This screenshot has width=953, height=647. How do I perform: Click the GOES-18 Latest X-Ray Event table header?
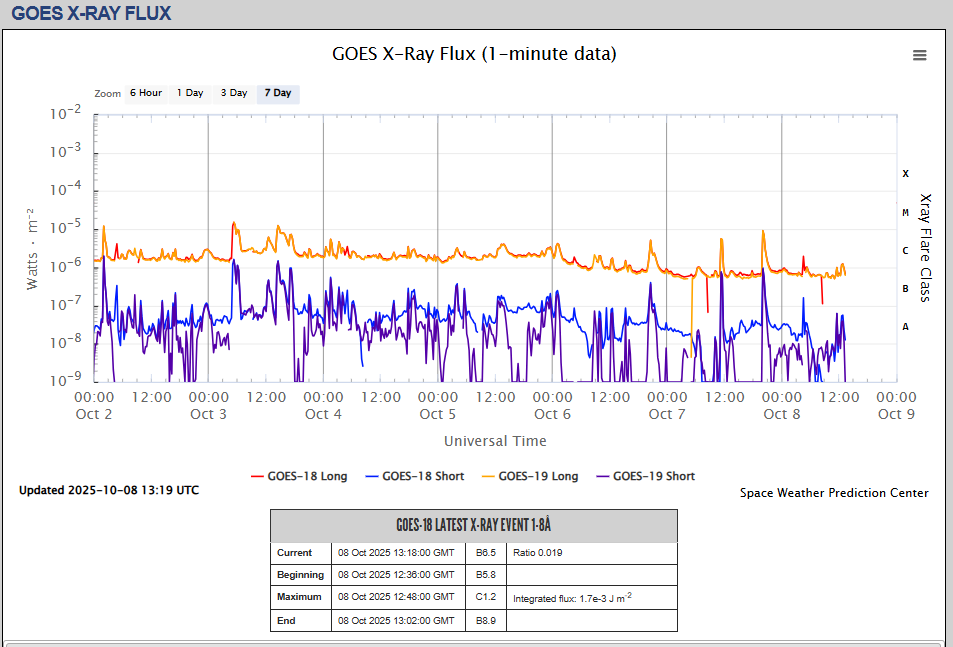(473, 526)
